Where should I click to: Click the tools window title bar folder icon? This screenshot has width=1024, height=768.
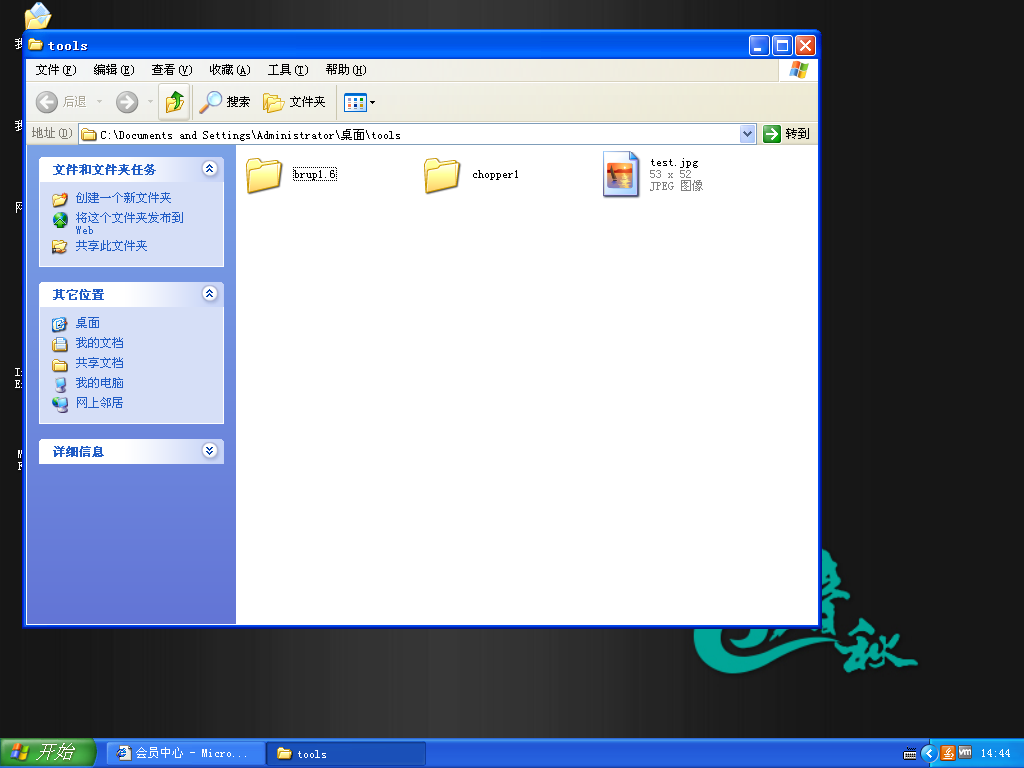click(36, 45)
